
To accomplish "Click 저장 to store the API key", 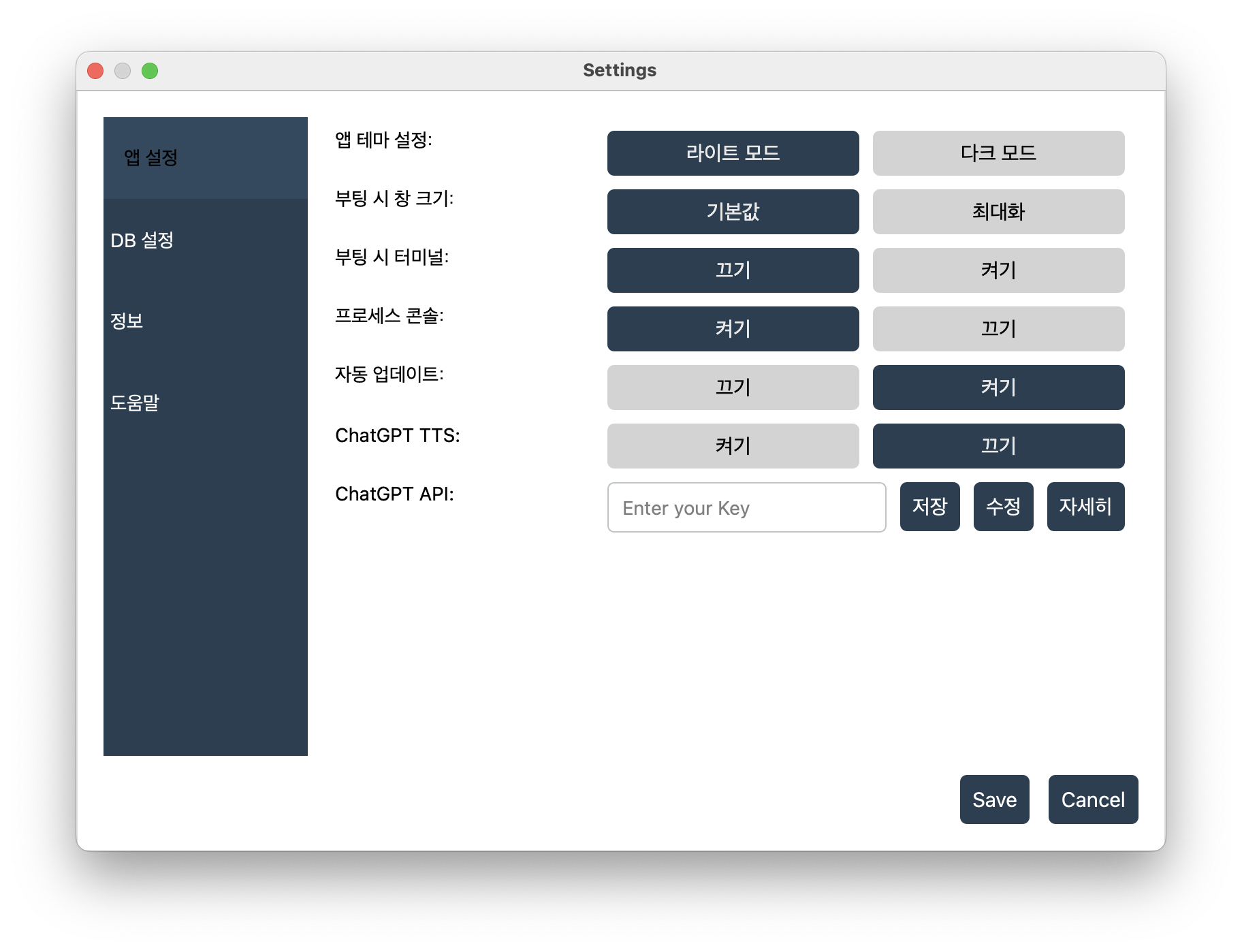I will coord(929,507).
